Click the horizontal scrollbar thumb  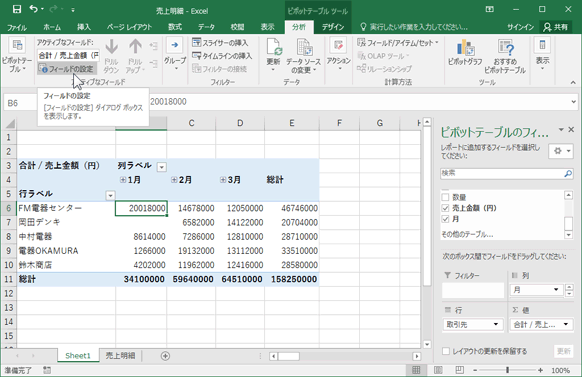pos(289,356)
